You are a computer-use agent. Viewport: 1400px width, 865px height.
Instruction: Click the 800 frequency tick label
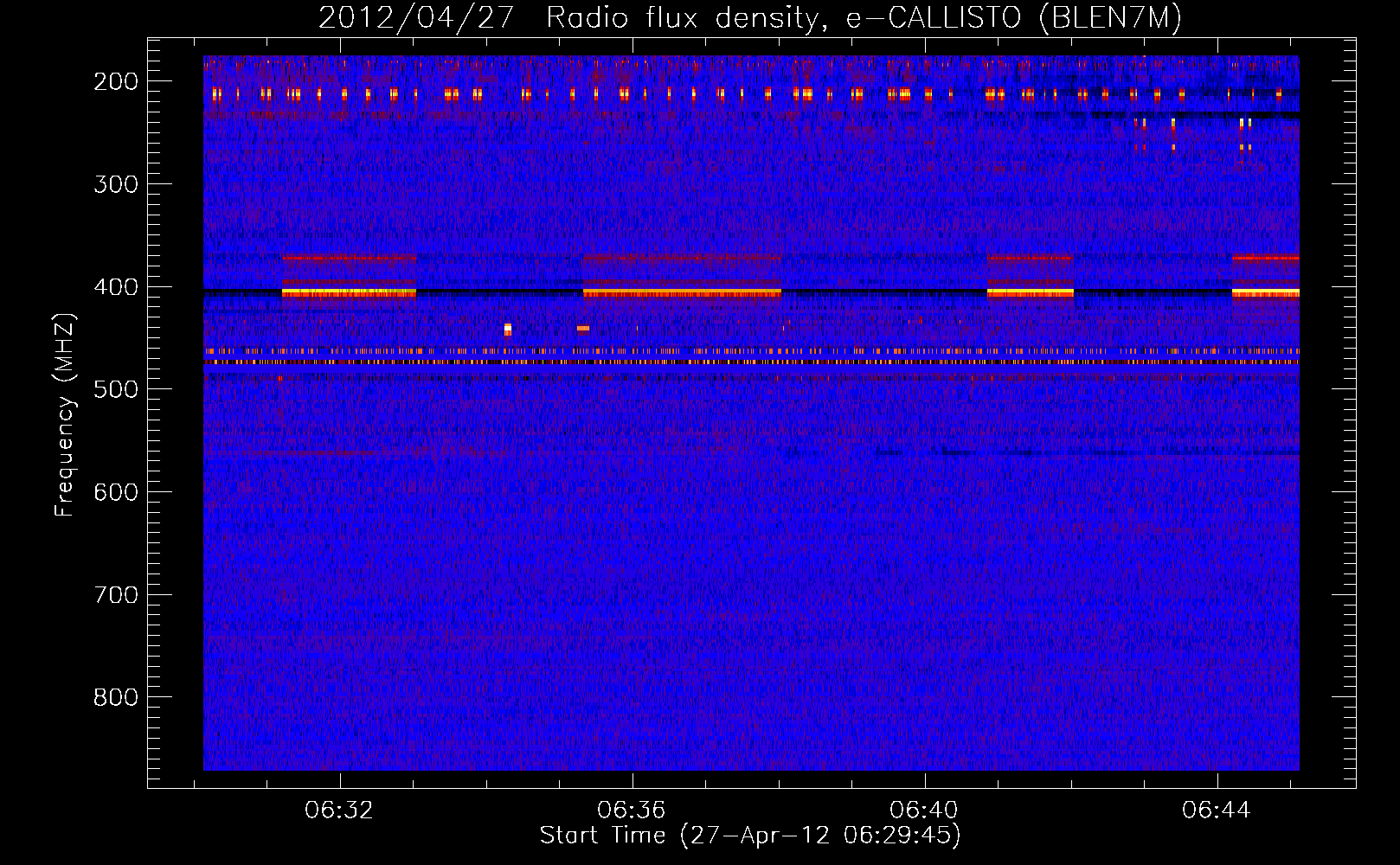tap(116, 697)
